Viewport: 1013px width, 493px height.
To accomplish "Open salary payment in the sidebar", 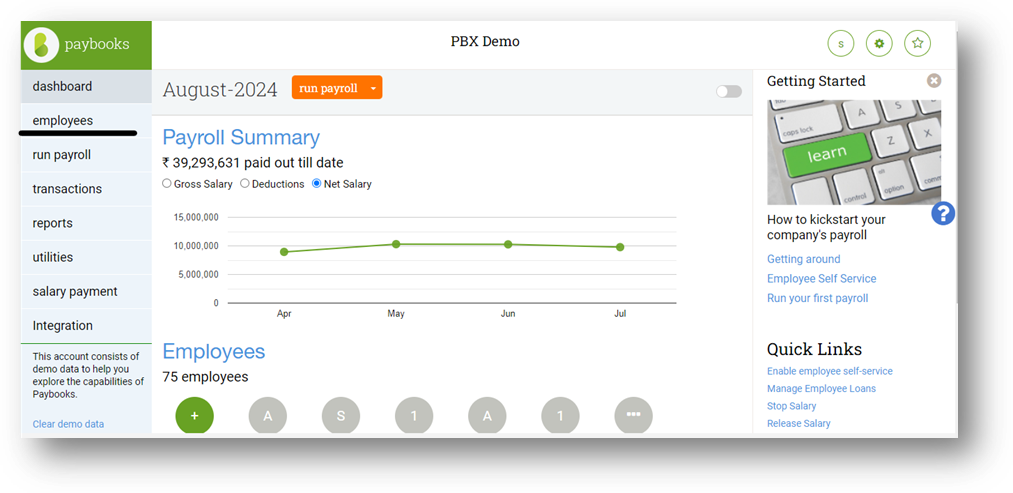I will (x=87, y=291).
